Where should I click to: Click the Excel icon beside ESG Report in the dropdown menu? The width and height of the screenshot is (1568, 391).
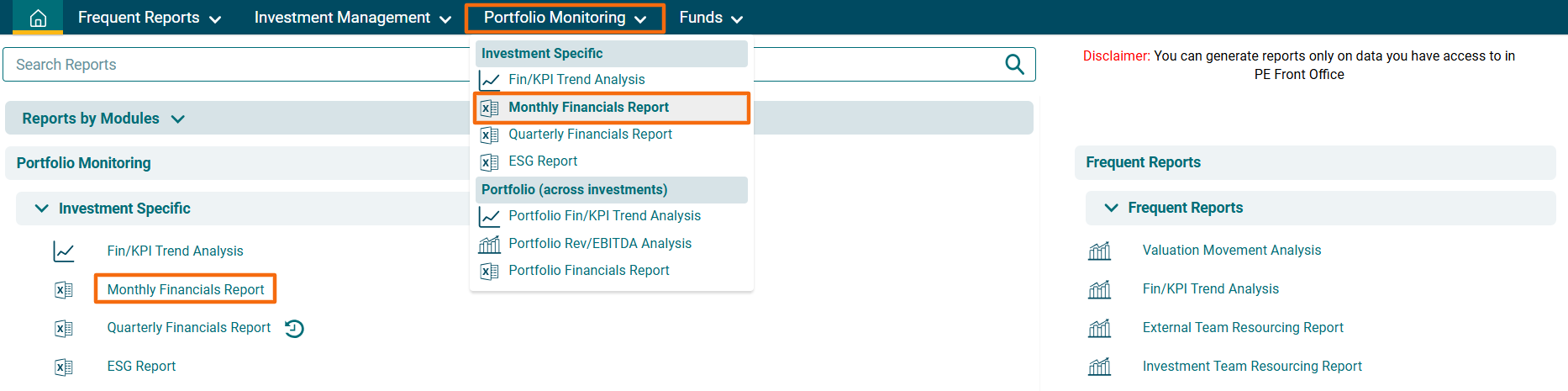489,162
